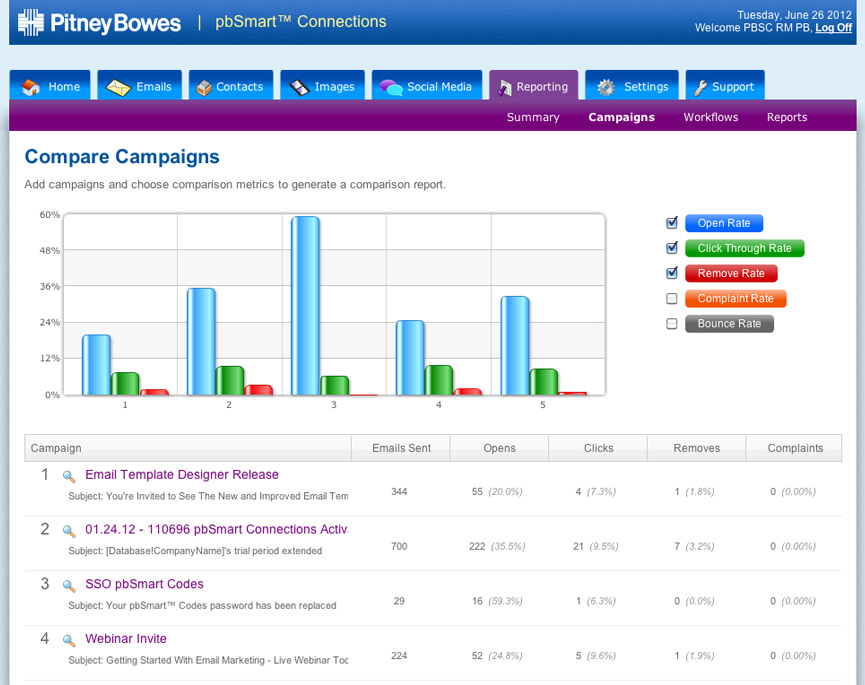
Task: Click the '222 (35.5%)' opens value
Action: click(497, 546)
